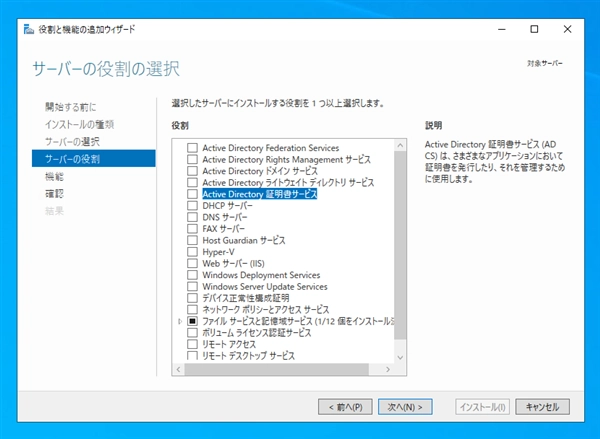Expand the ファイル サービスと記憶域サービス tree node
Viewport: 600px width, 439px height.
pyautogui.click(x=180, y=321)
